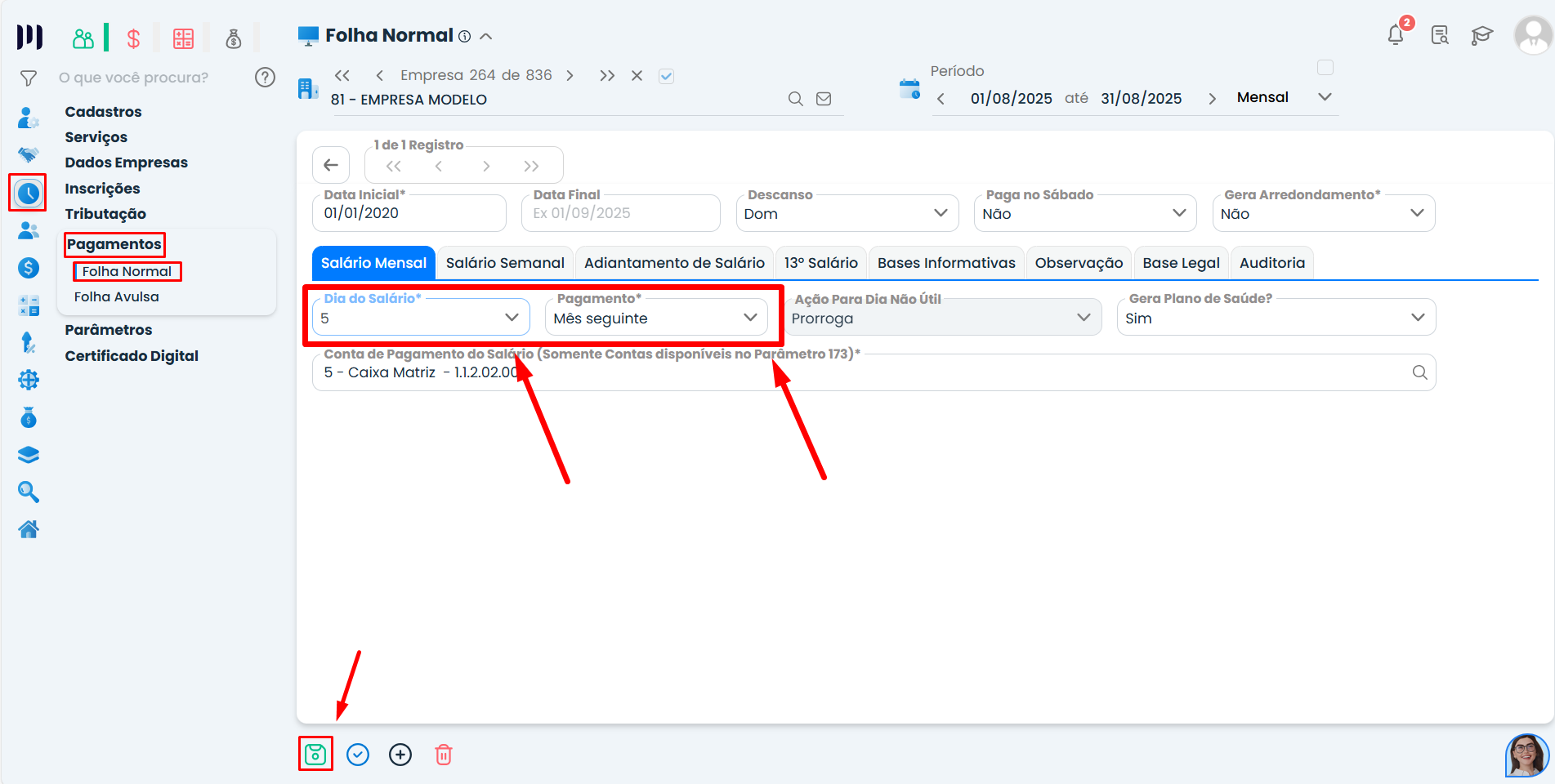Open the Pagamento dropdown showing Mês seguinte
The height and width of the screenshot is (784, 1555).
[749, 318]
